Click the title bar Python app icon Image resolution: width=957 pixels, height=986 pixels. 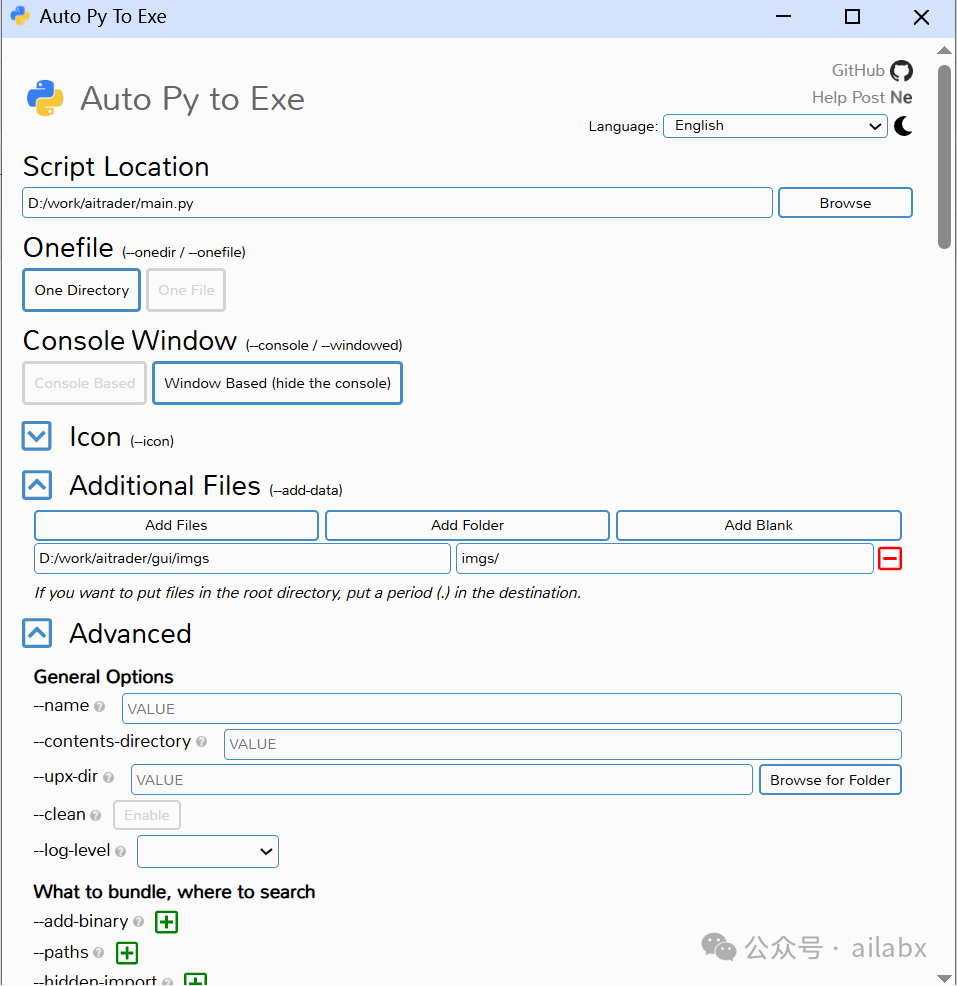coord(20,16)
